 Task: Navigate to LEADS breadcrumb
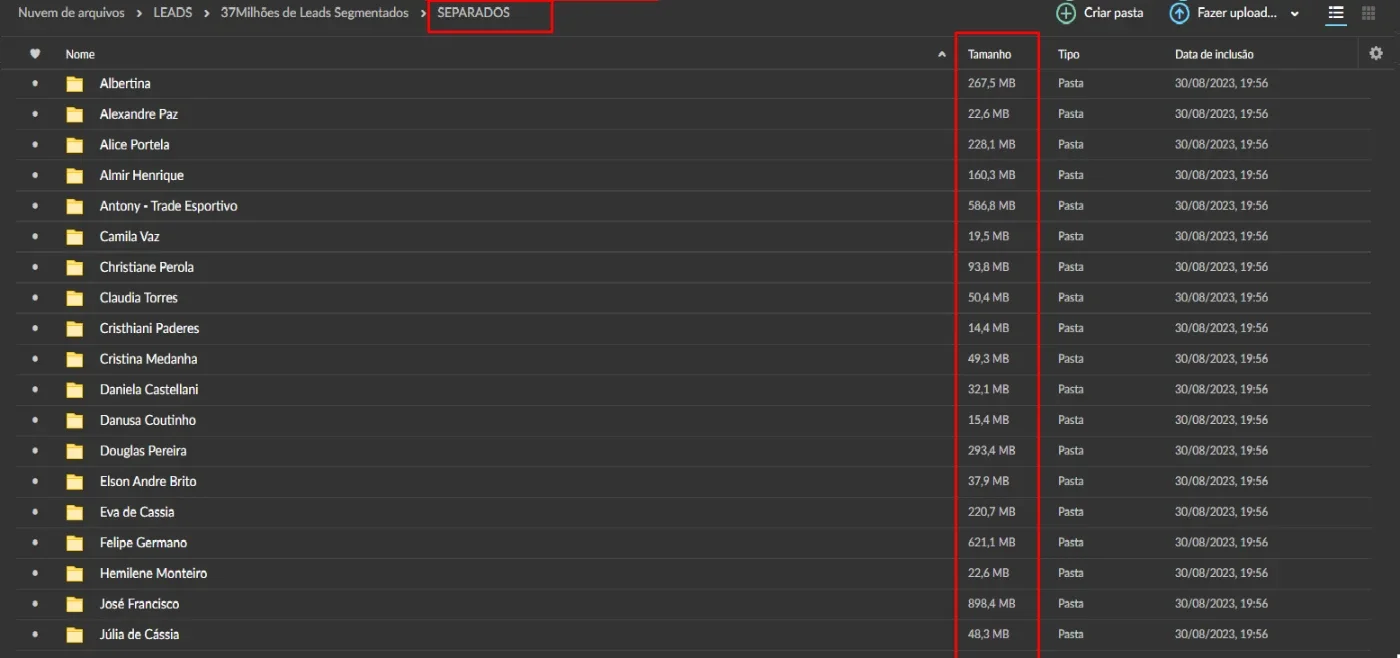173,13
